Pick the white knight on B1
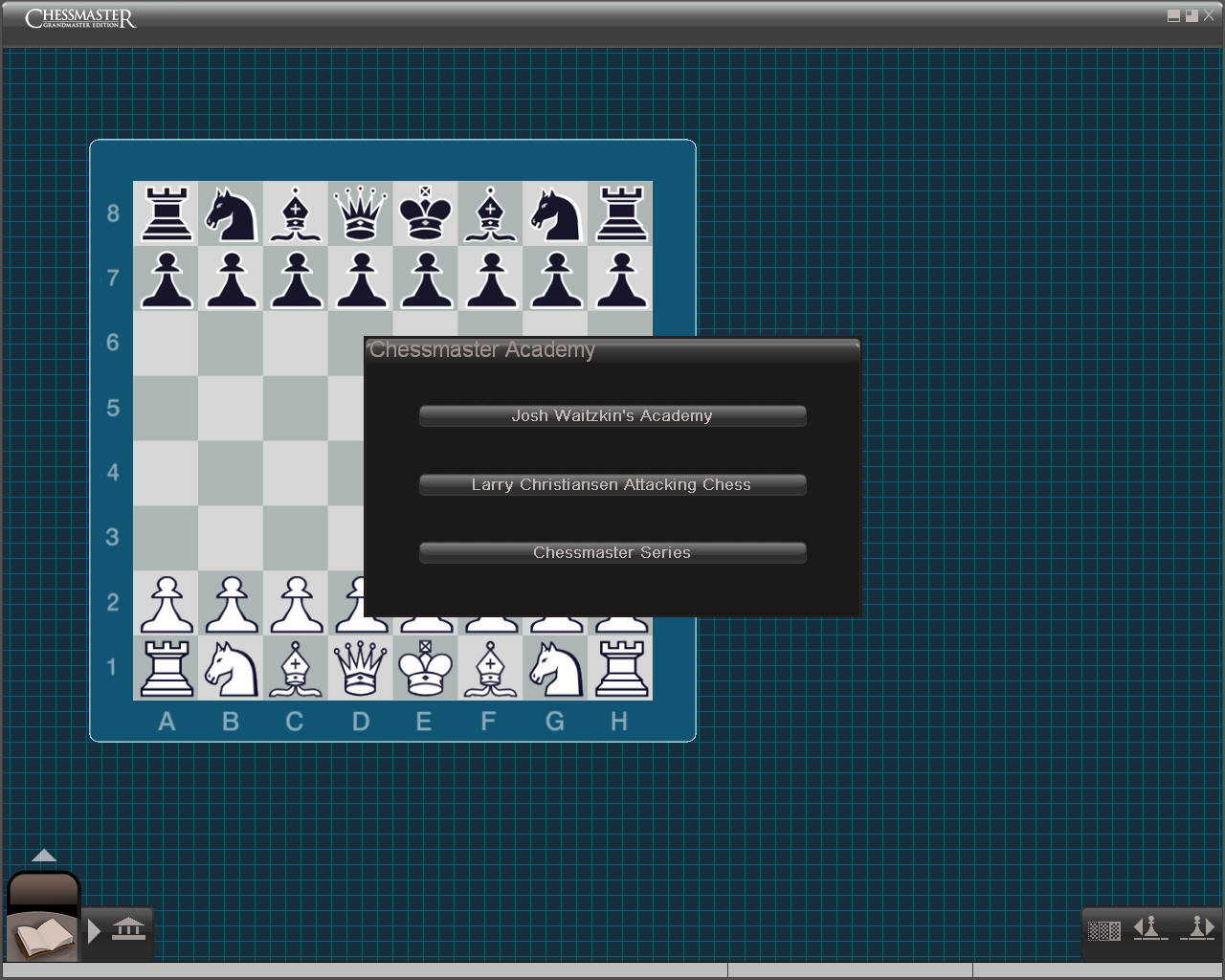1225x980 pixels. [x=231, y=668]
